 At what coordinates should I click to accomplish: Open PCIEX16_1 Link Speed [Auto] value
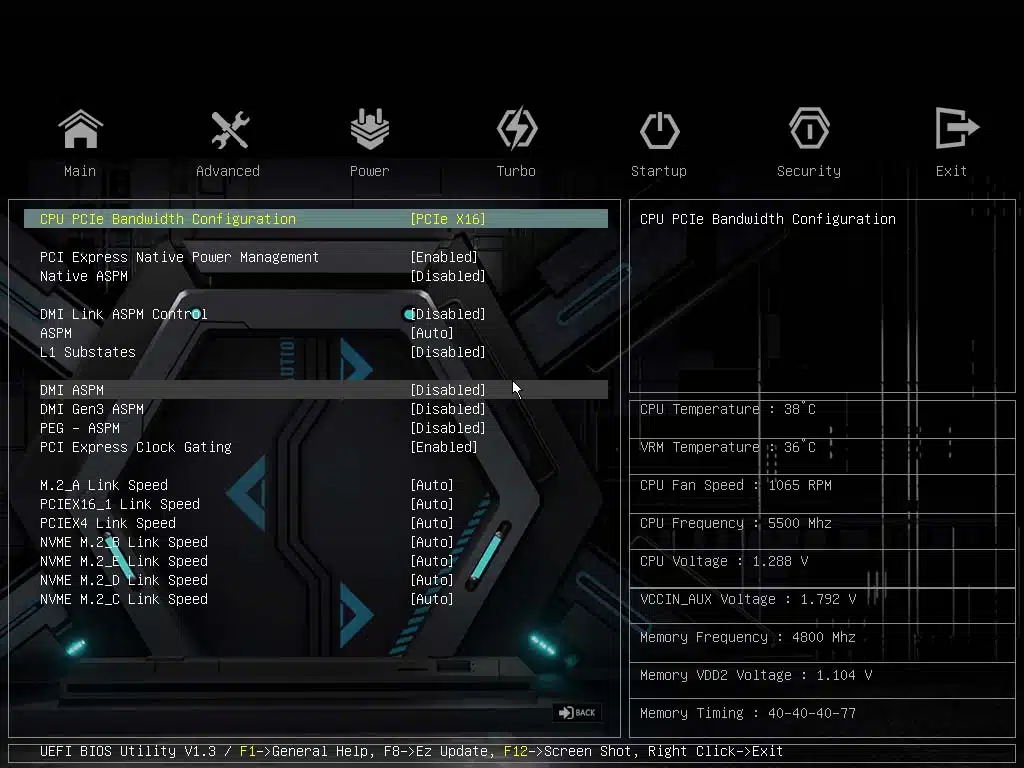(x=432, y=504)
